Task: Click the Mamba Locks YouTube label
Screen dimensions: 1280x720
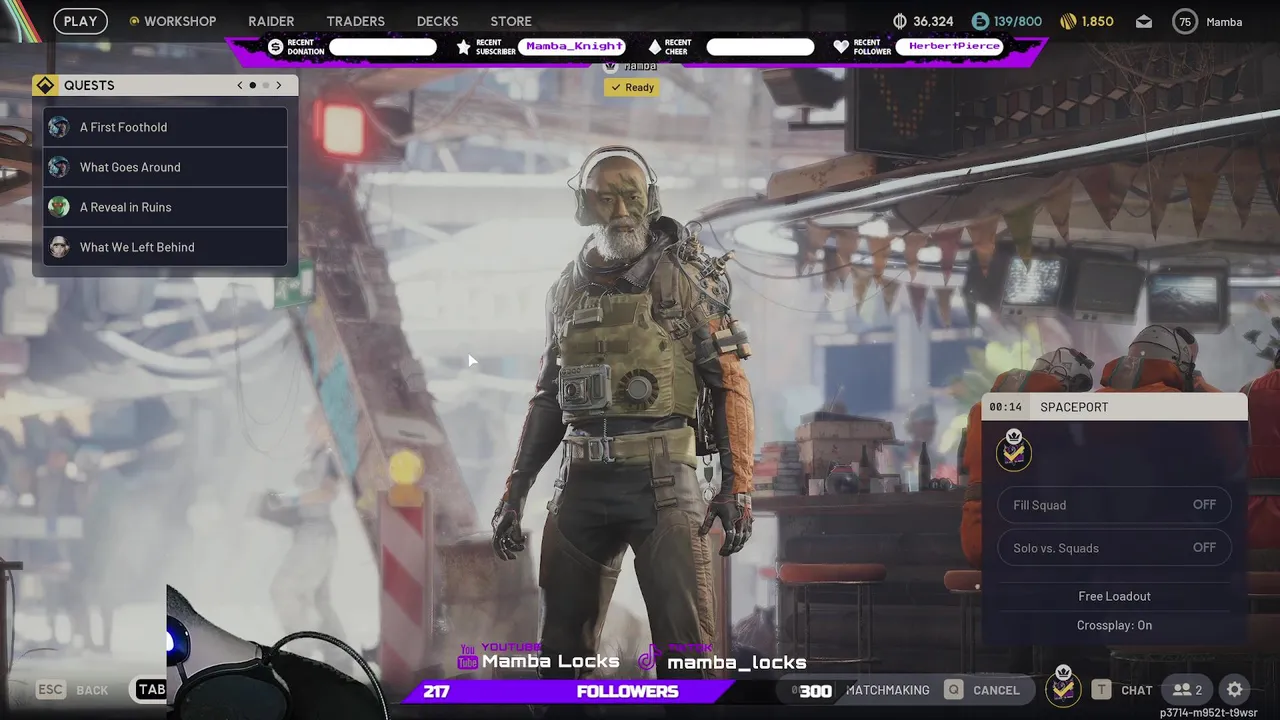Action: 551,662
